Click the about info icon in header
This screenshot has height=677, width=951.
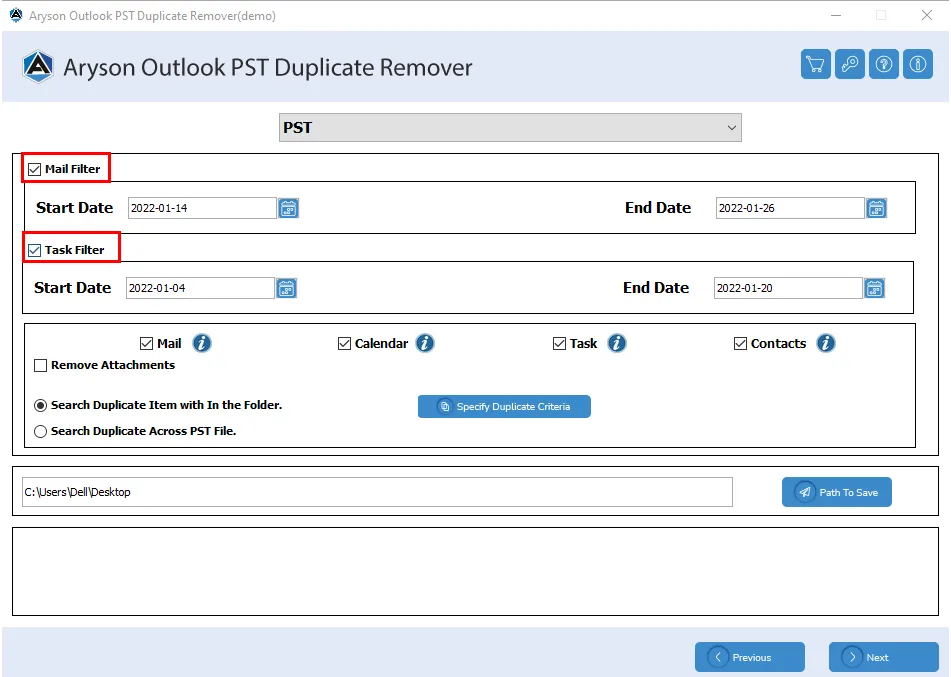(x=917, y=64)
